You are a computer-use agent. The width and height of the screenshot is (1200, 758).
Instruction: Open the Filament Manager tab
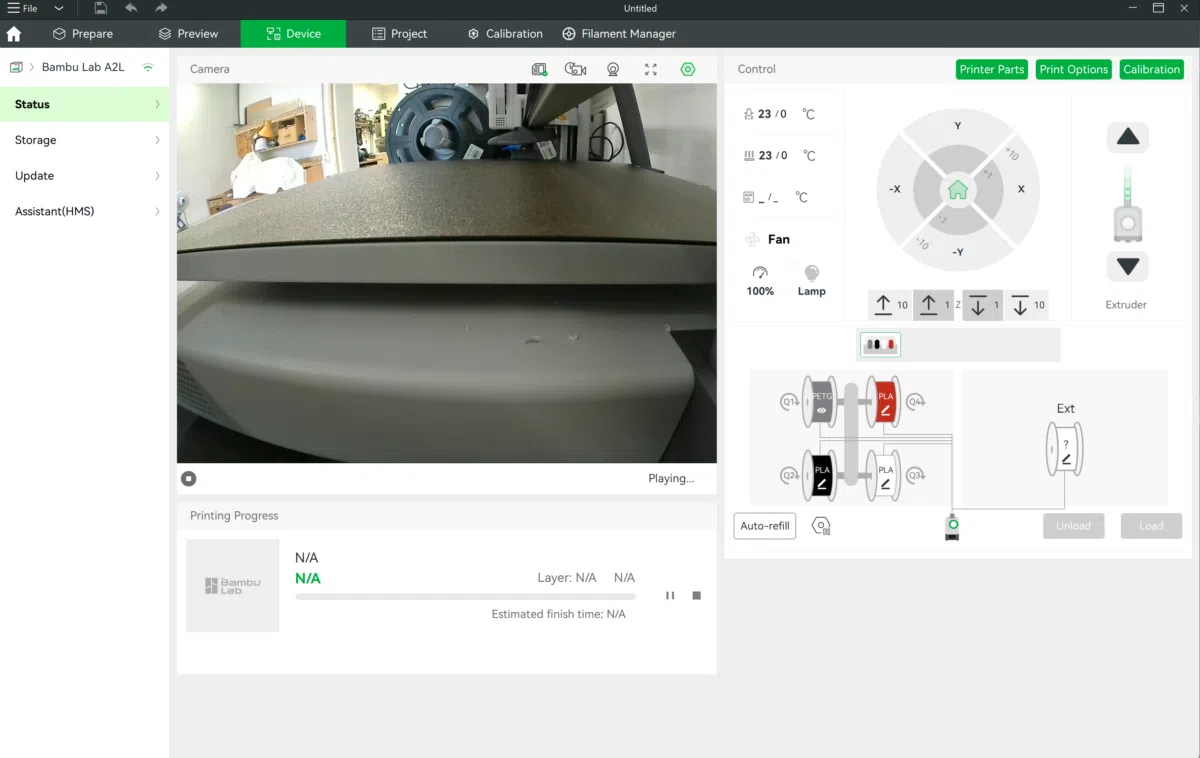619,34
